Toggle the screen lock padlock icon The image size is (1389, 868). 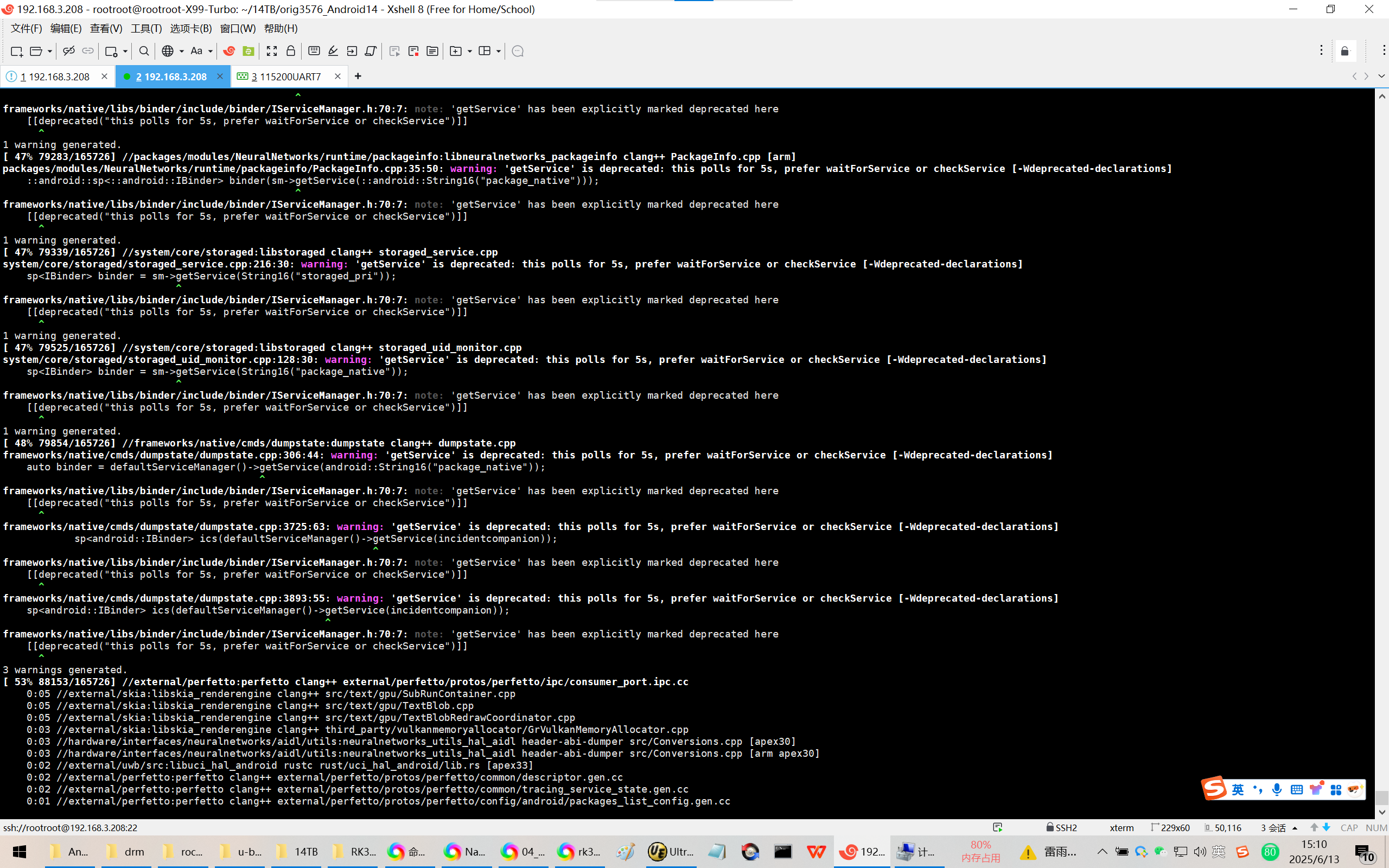(290, 51)
